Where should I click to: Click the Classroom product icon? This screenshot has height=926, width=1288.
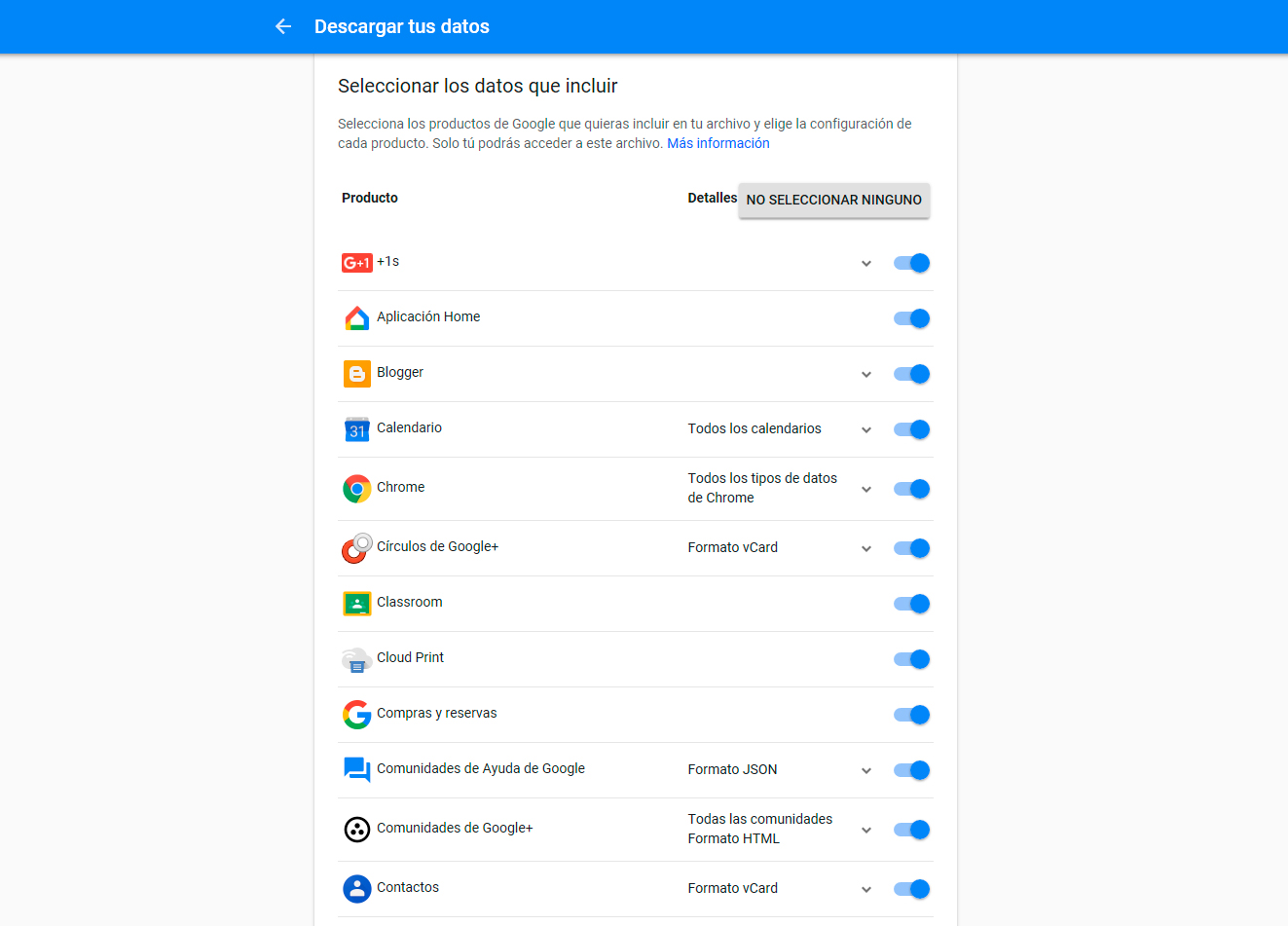(x=357, y=604)
